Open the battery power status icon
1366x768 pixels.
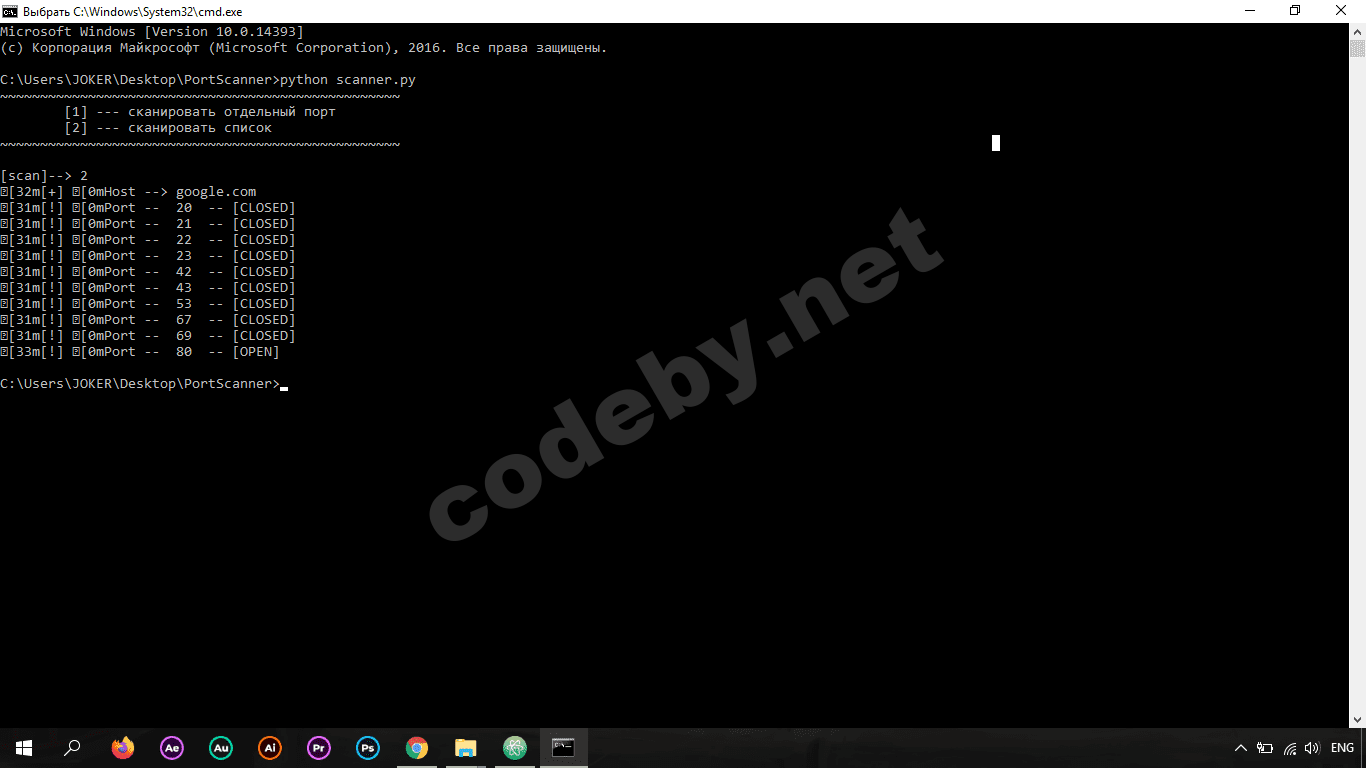[x=1265, y=748]
